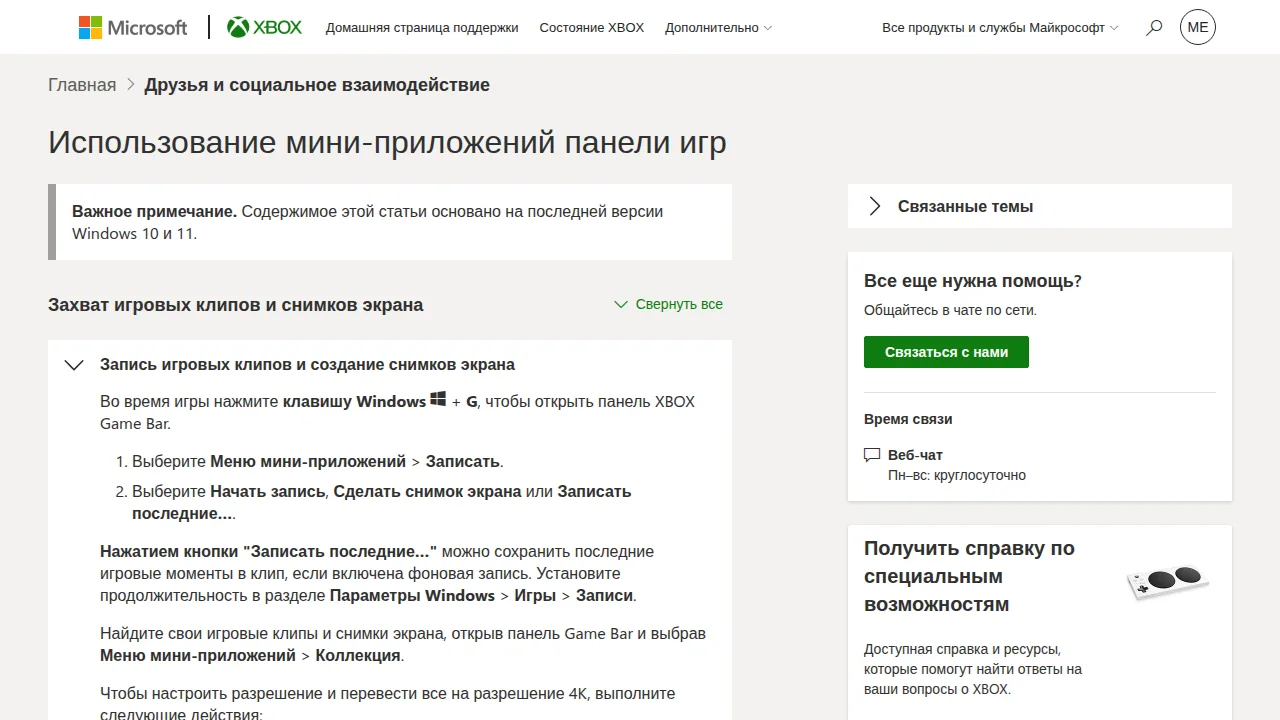Click the "Связаться с нами" button
The height and width of the screenshot is (720, 1280).
coord(946,352)
